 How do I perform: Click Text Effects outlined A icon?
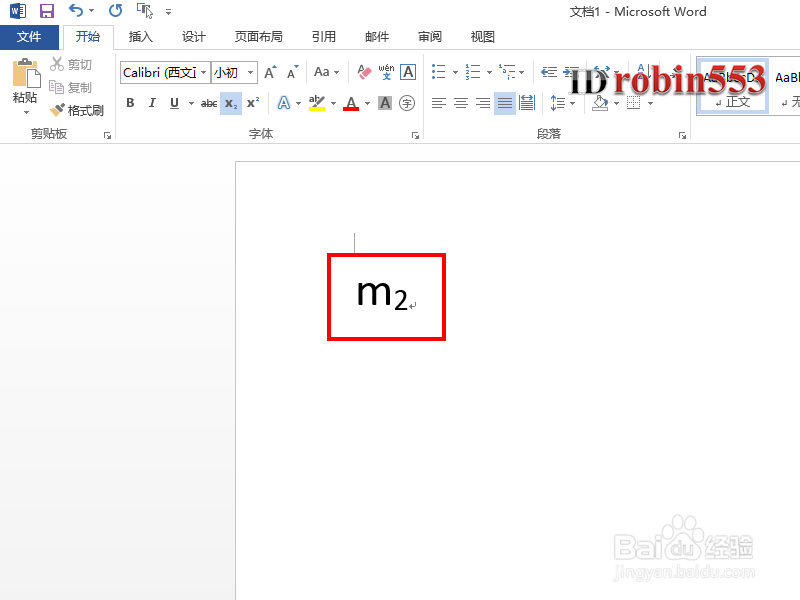click(284, 103)
